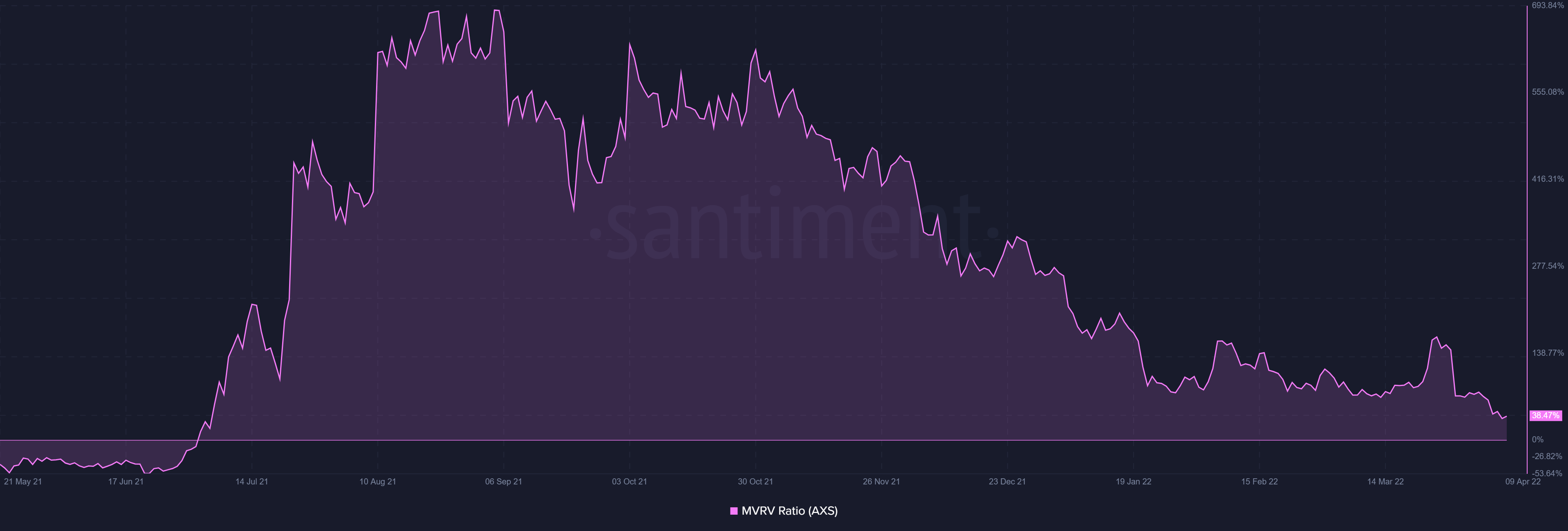
Task: Click the 693.84% y-axis maximum label
Action: (1547, 5)
